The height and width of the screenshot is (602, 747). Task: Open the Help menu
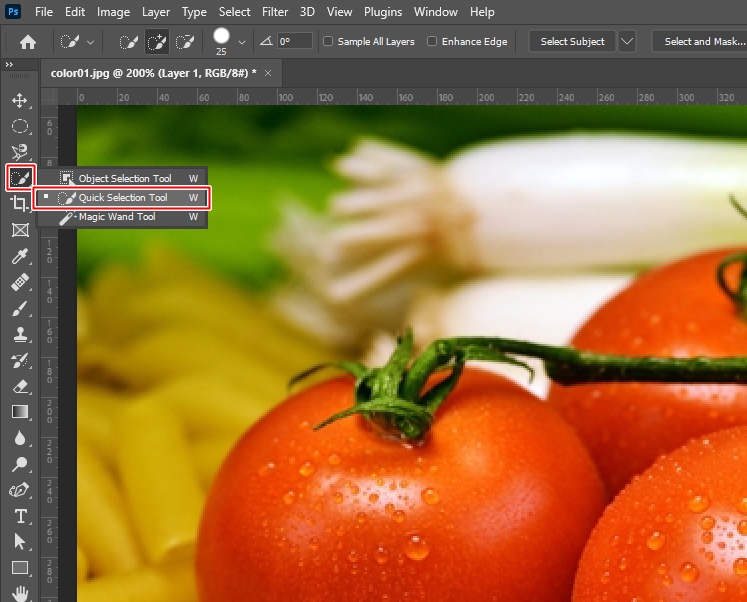(x=482, y=11)
